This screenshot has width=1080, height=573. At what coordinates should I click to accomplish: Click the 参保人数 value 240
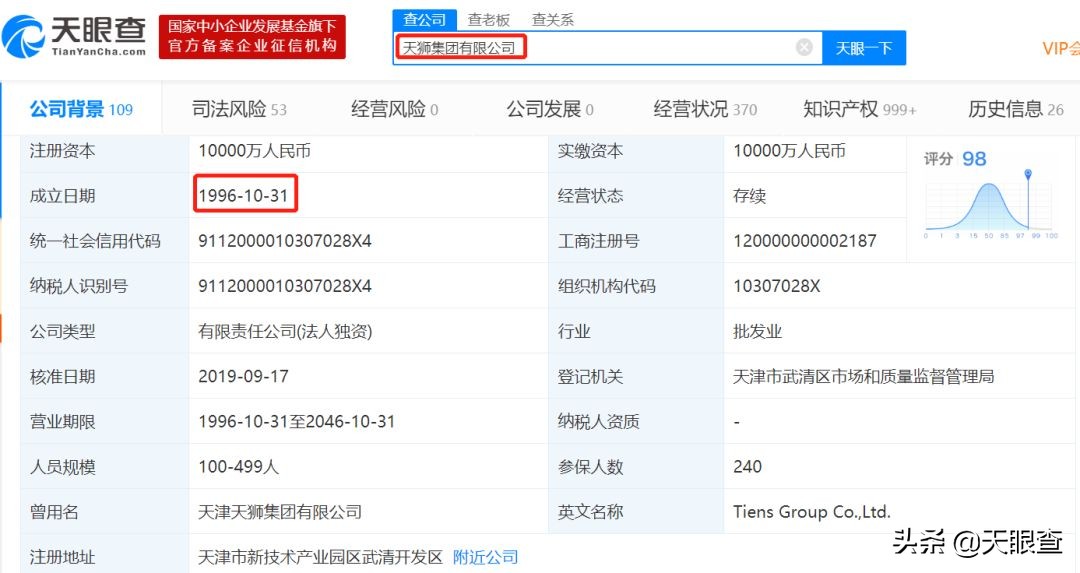(x=747, y=466)
